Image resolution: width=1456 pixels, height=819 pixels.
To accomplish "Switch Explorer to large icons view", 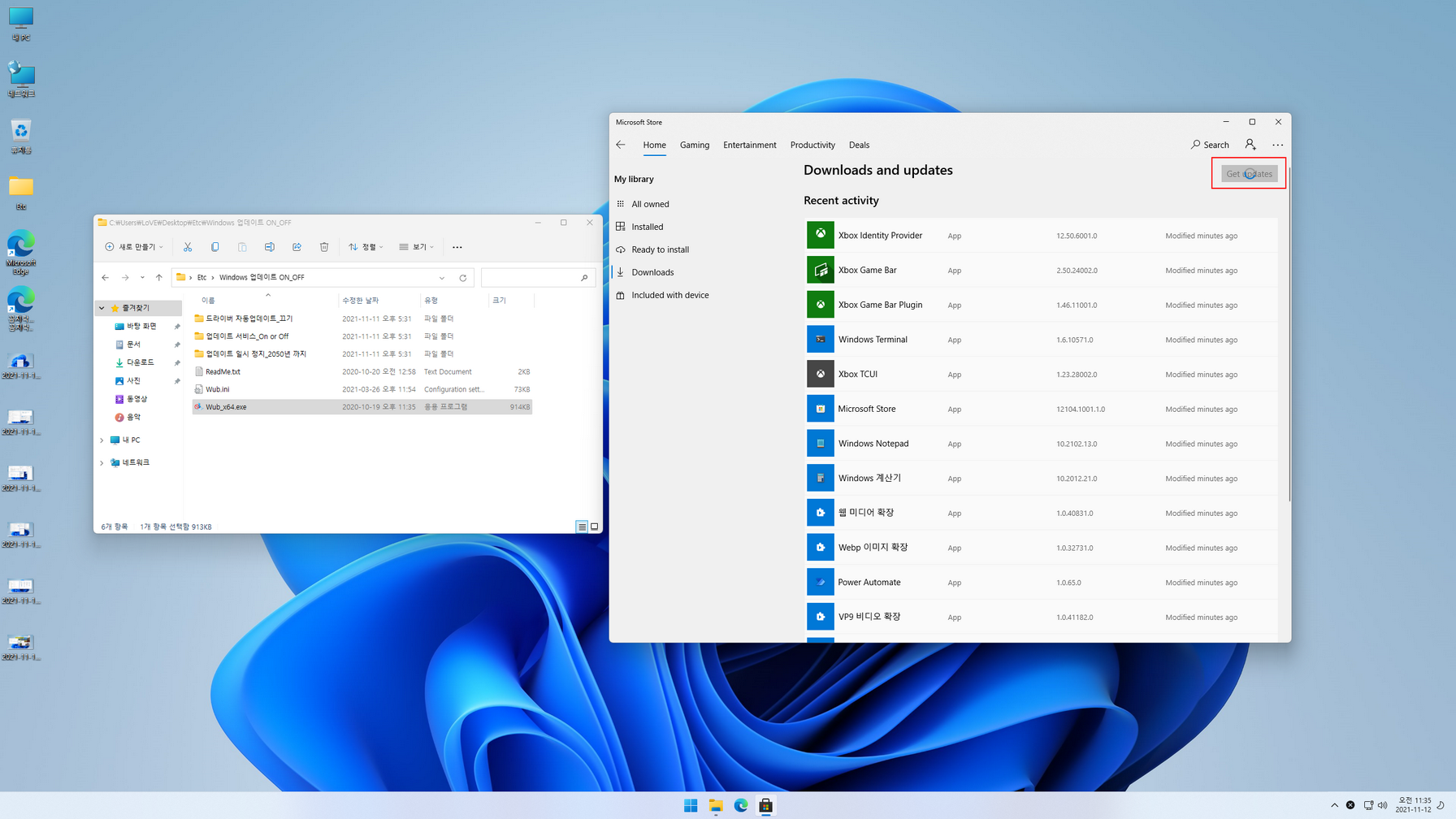I will [595, 526].
